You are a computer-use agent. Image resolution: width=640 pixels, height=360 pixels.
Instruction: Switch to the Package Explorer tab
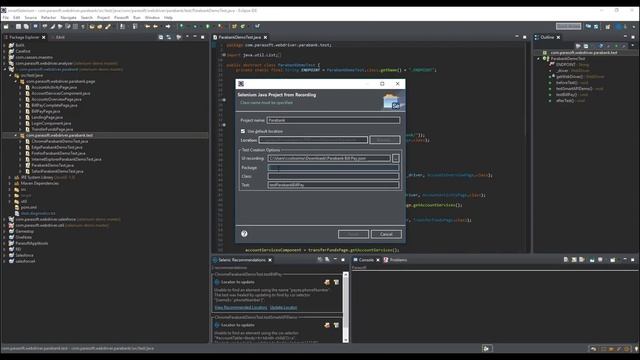point(24,37)
